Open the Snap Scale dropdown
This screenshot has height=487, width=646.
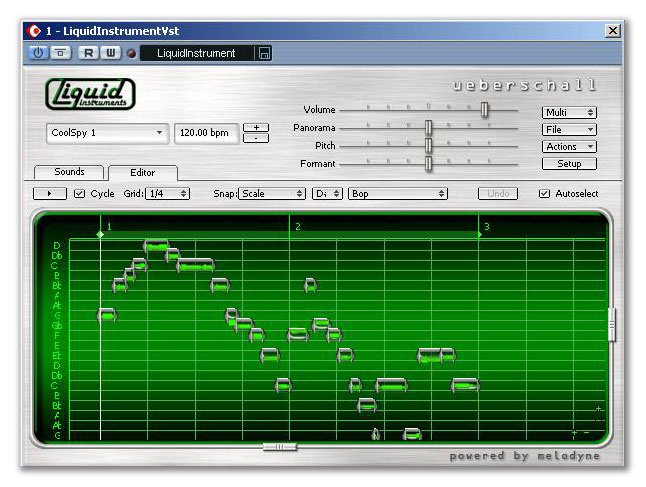click(x=272, y=194)
